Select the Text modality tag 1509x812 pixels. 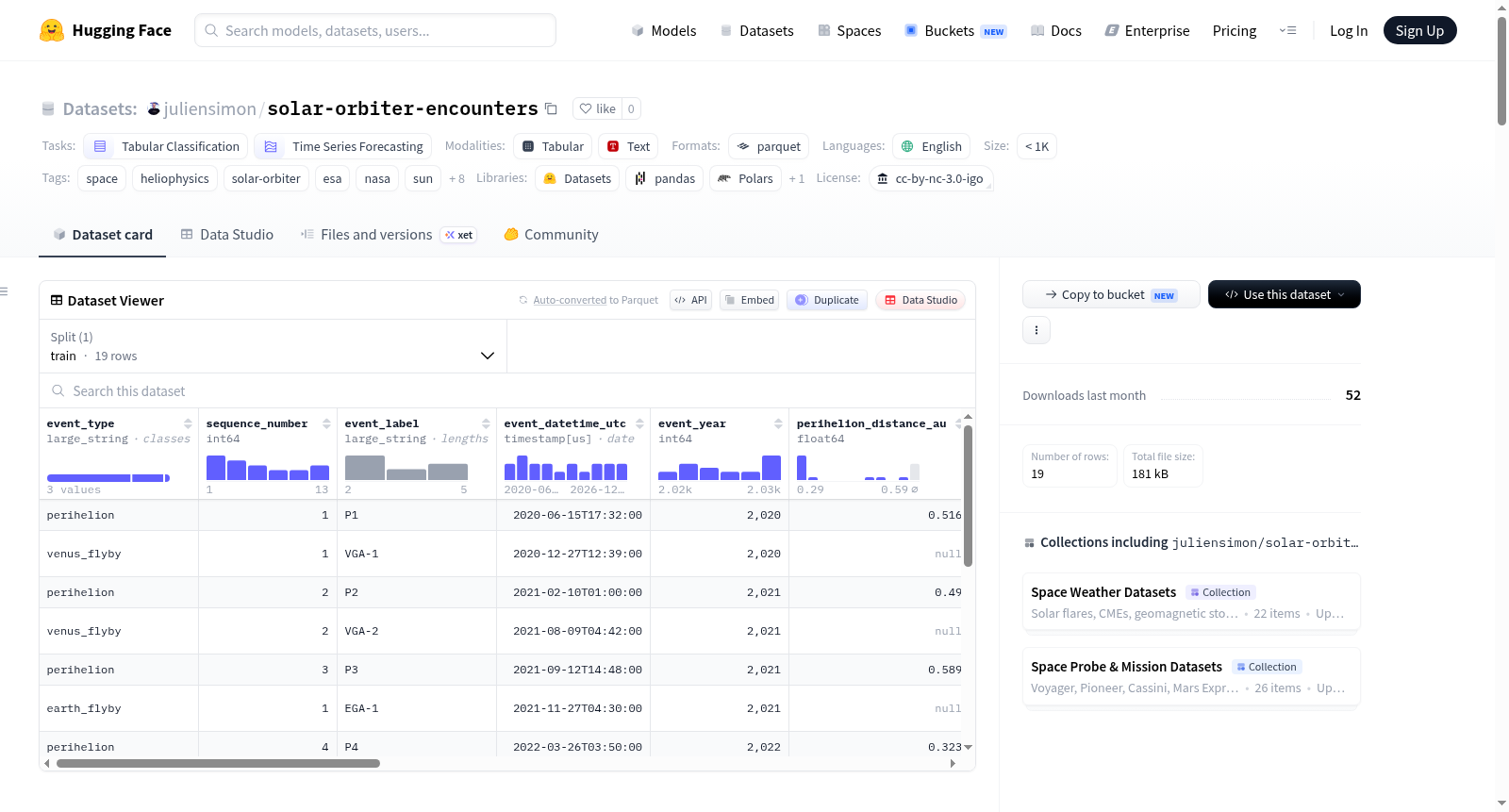(x=628, y=146)
